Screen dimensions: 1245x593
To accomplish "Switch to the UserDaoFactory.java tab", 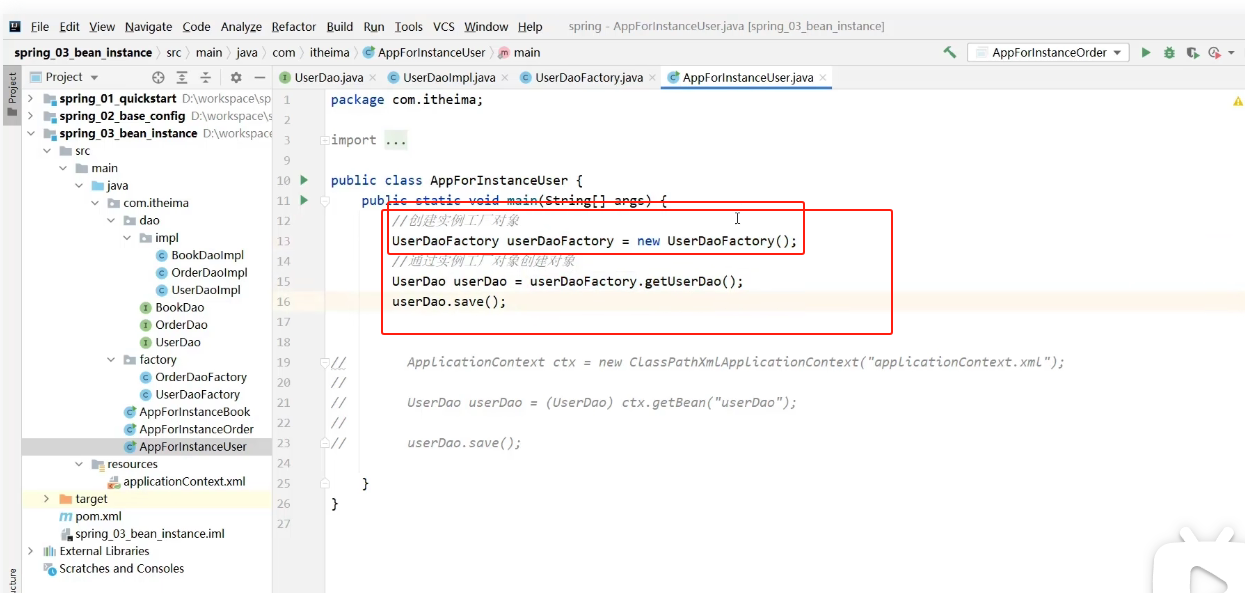I will (588, 77).
